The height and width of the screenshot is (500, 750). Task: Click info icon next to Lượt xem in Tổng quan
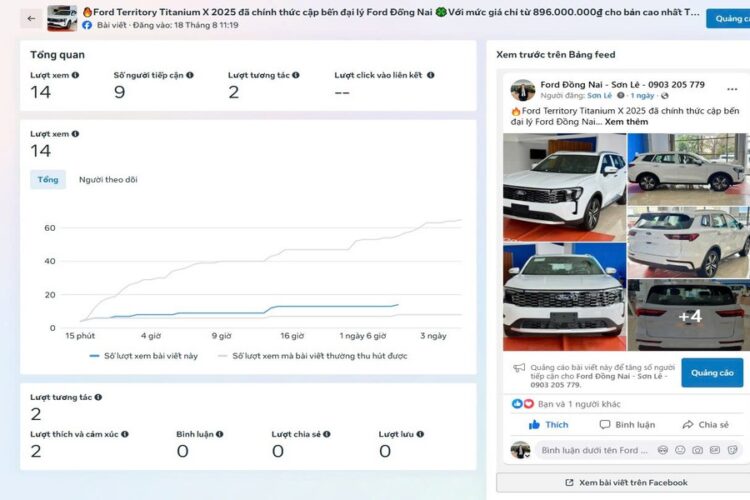(76, 75)
